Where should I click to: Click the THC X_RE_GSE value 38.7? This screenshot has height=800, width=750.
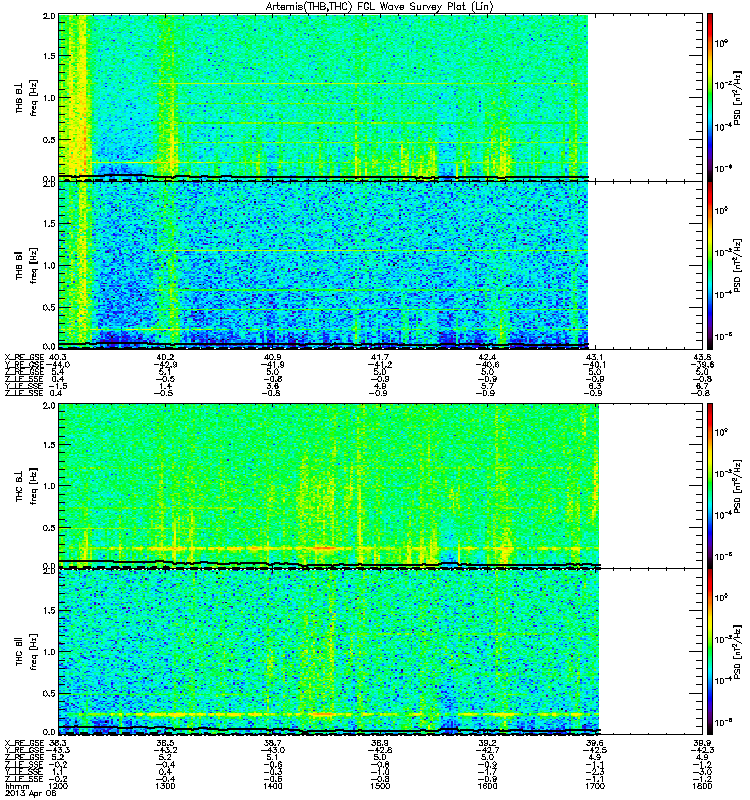point(272,743)
